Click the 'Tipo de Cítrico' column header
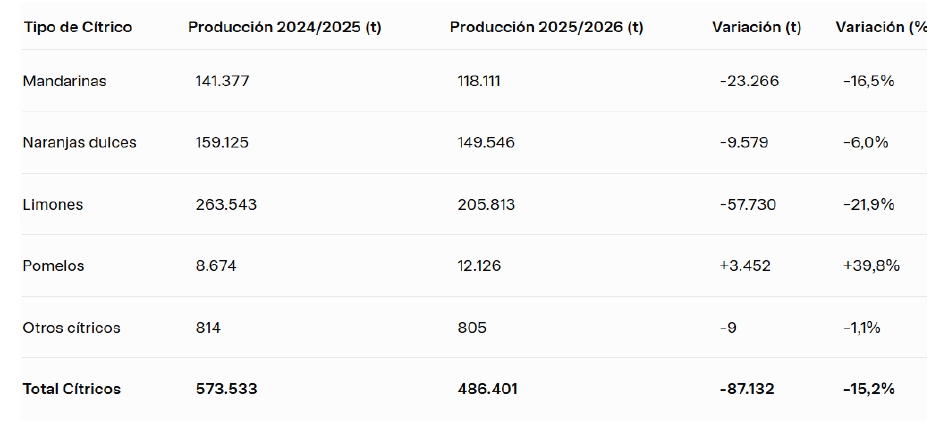This screenshot has height=427, width=949. click(77, 27)
